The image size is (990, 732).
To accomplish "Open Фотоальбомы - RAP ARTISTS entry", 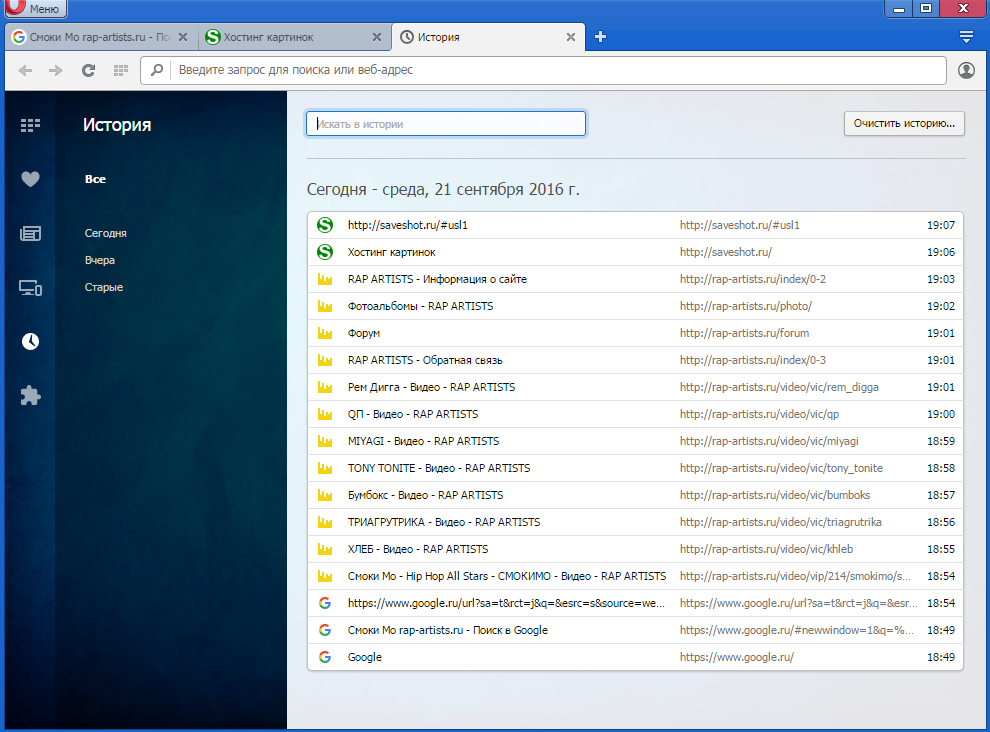I will coord(635,306).
